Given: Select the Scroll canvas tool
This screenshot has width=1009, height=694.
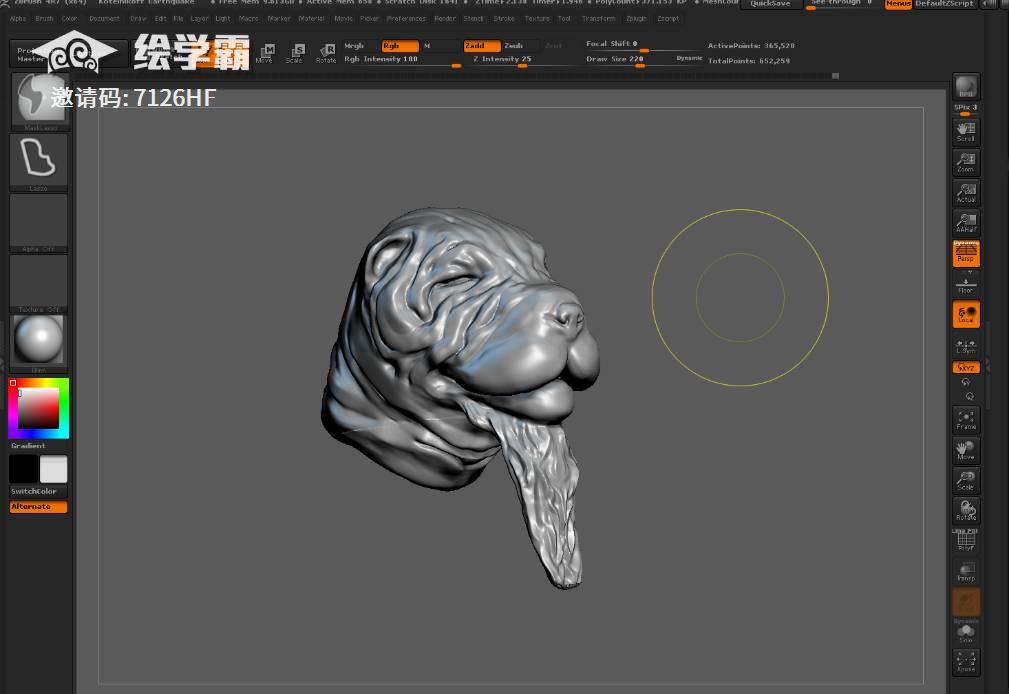Looking at the screenshot, I should tap(965, 132).
